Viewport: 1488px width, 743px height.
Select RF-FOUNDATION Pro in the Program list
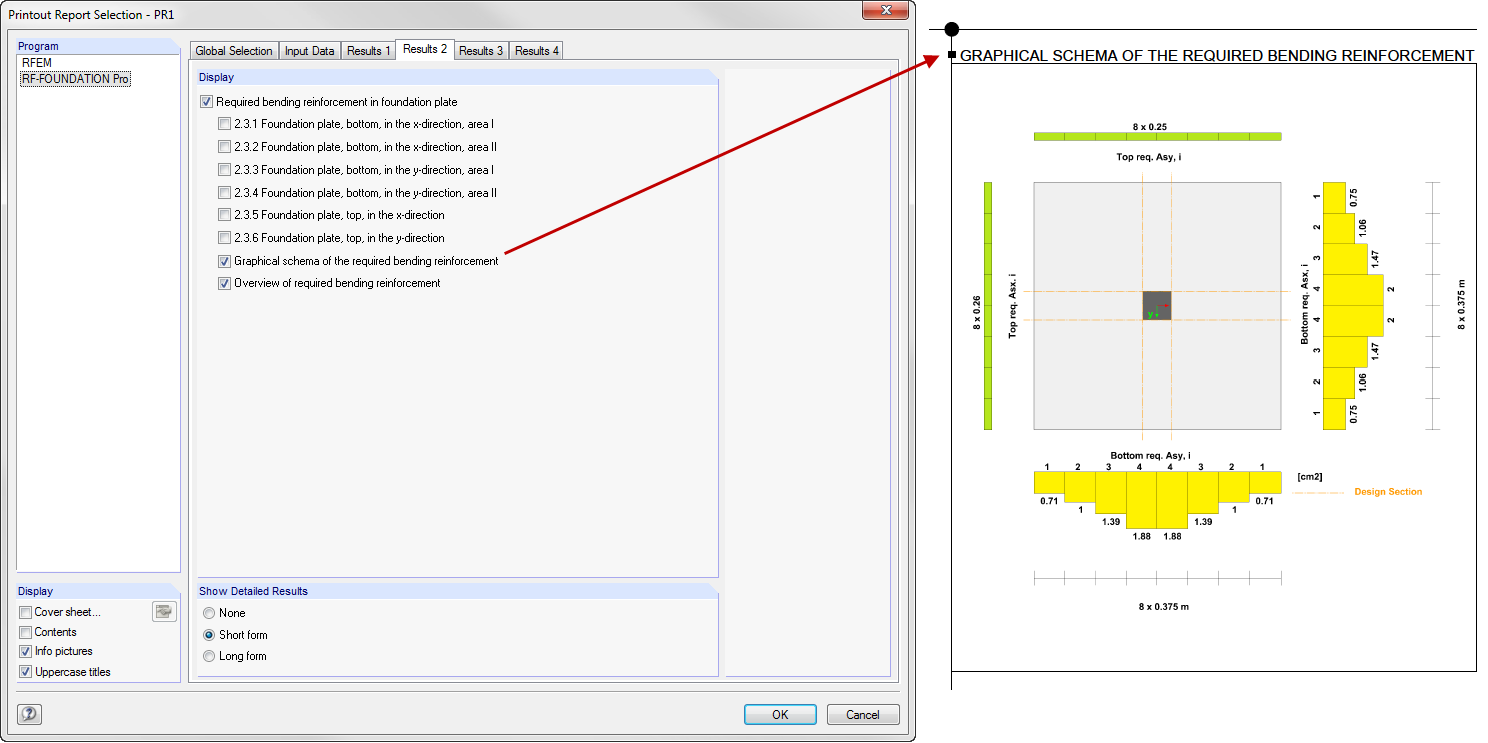pyautogui.click(x=74, y=78)
